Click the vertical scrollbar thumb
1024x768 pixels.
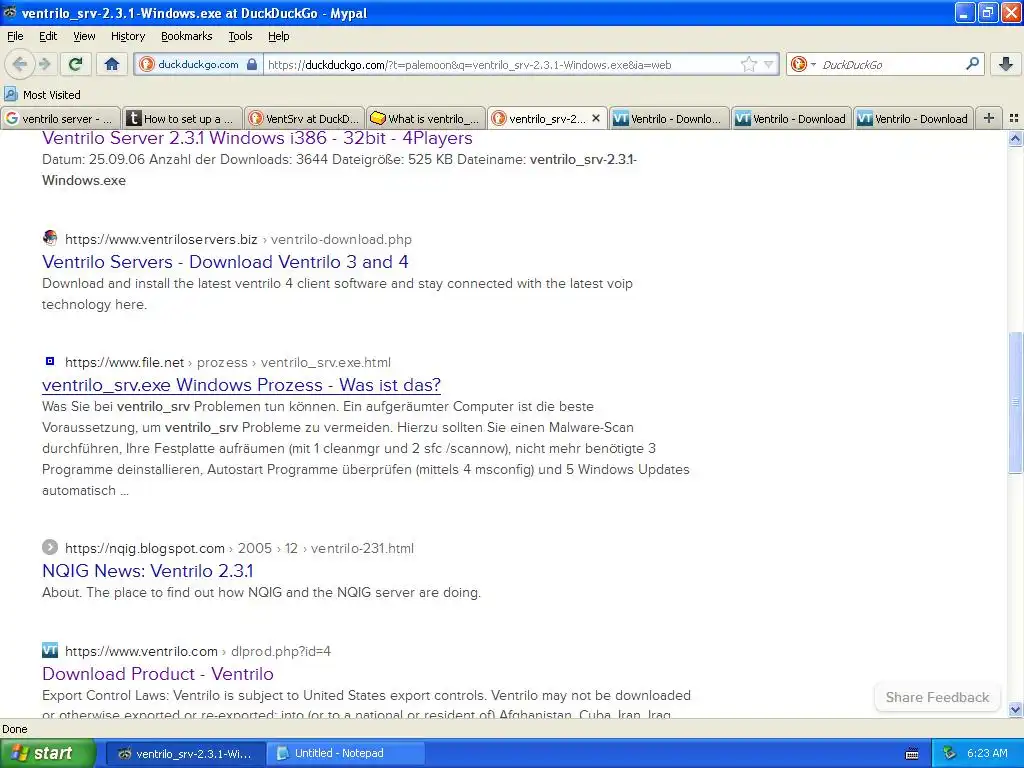click(1015, 402)
